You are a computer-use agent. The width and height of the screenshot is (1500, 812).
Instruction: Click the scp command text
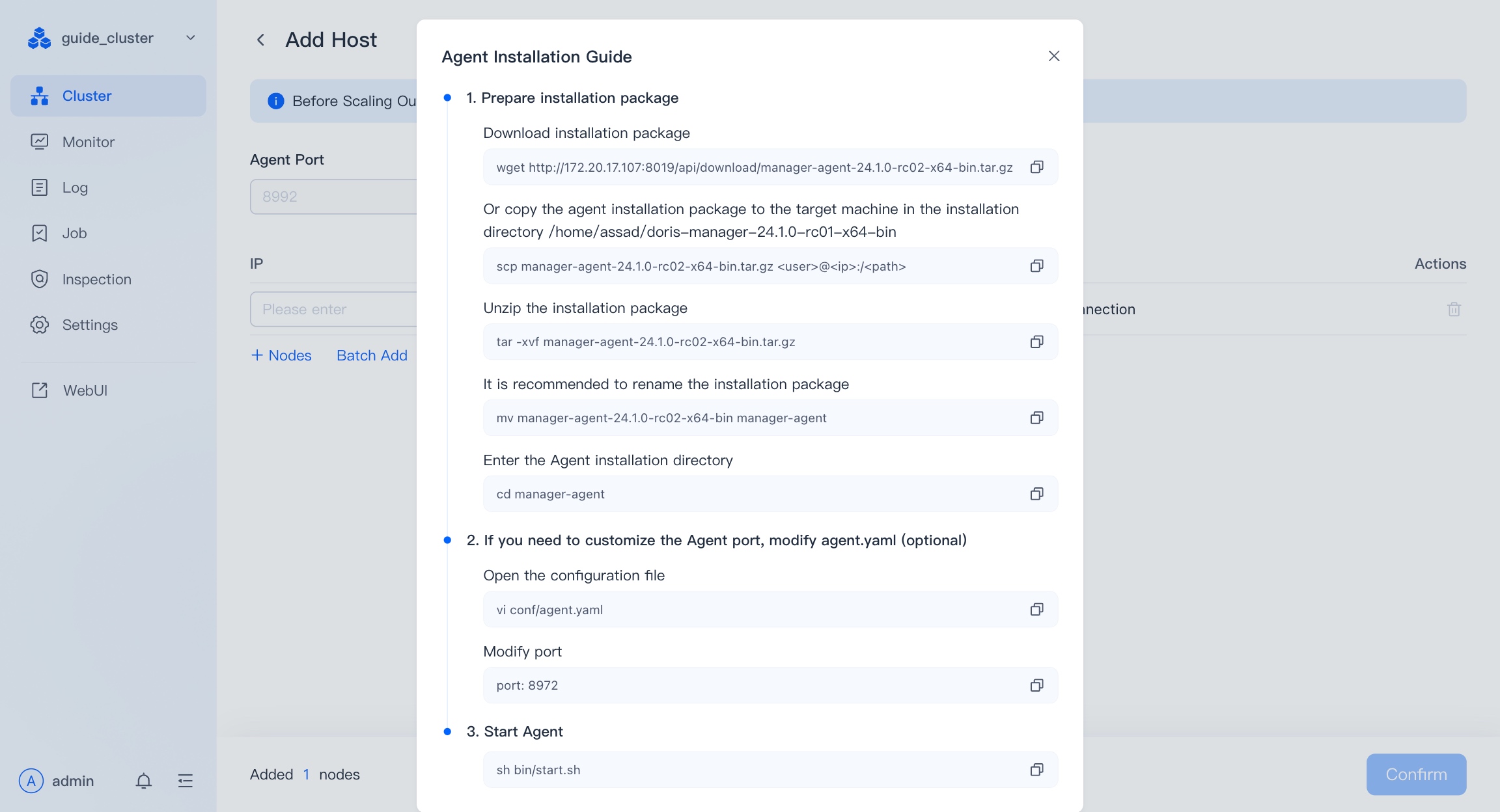pos(701,266)
